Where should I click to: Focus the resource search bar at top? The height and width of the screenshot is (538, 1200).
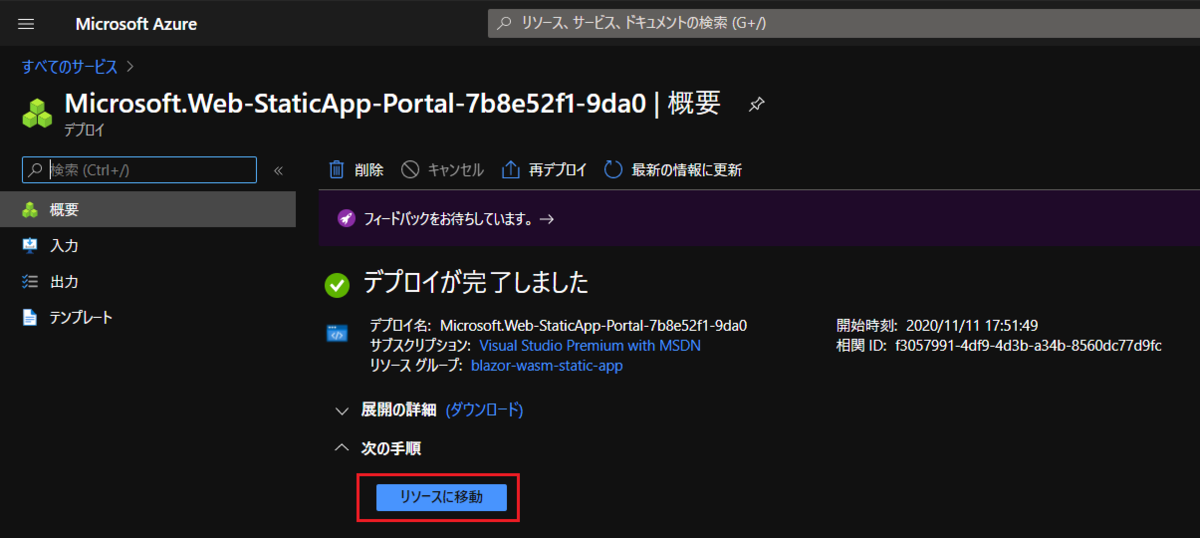tap(843, 22)
